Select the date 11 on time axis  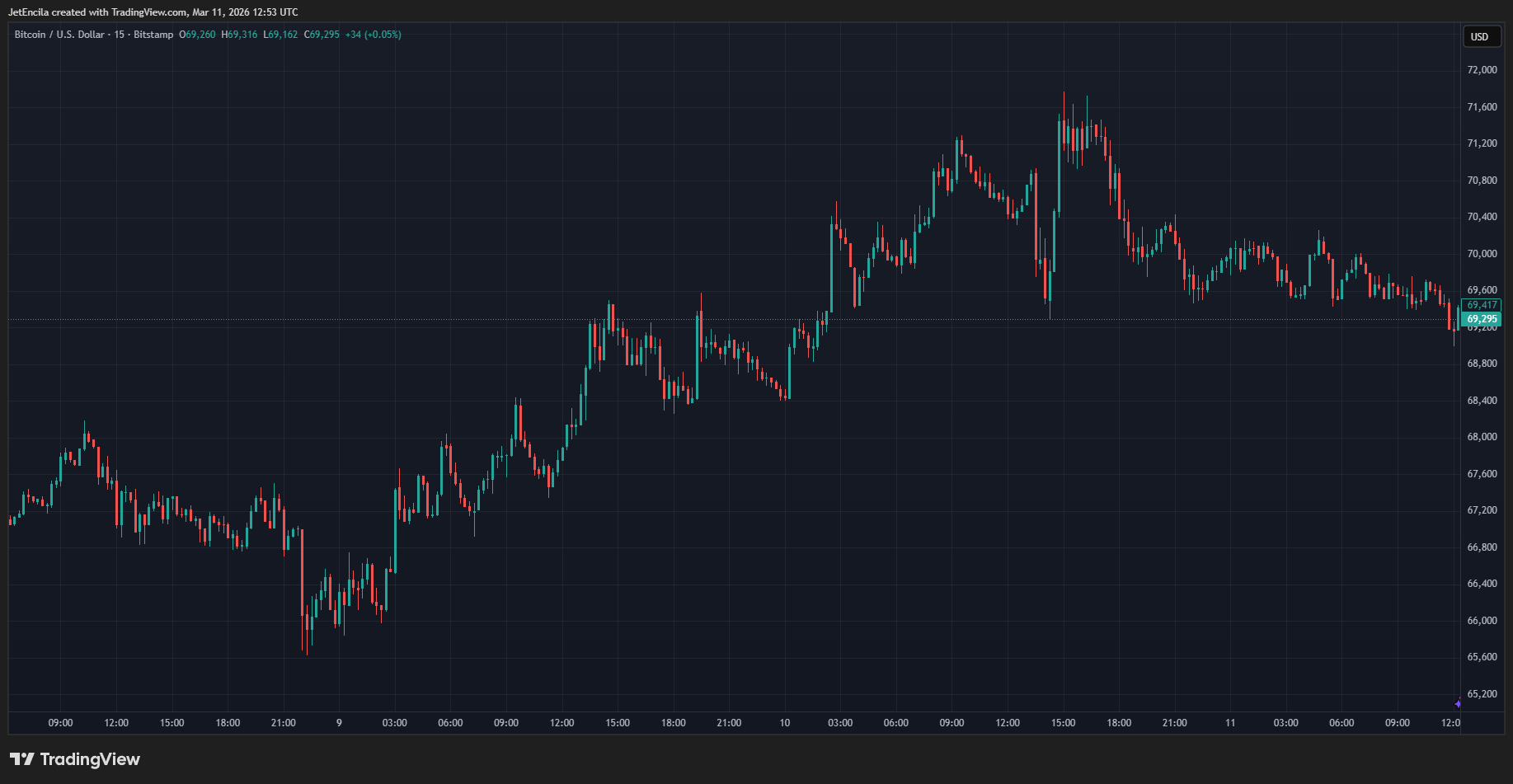coord(1230,723)
